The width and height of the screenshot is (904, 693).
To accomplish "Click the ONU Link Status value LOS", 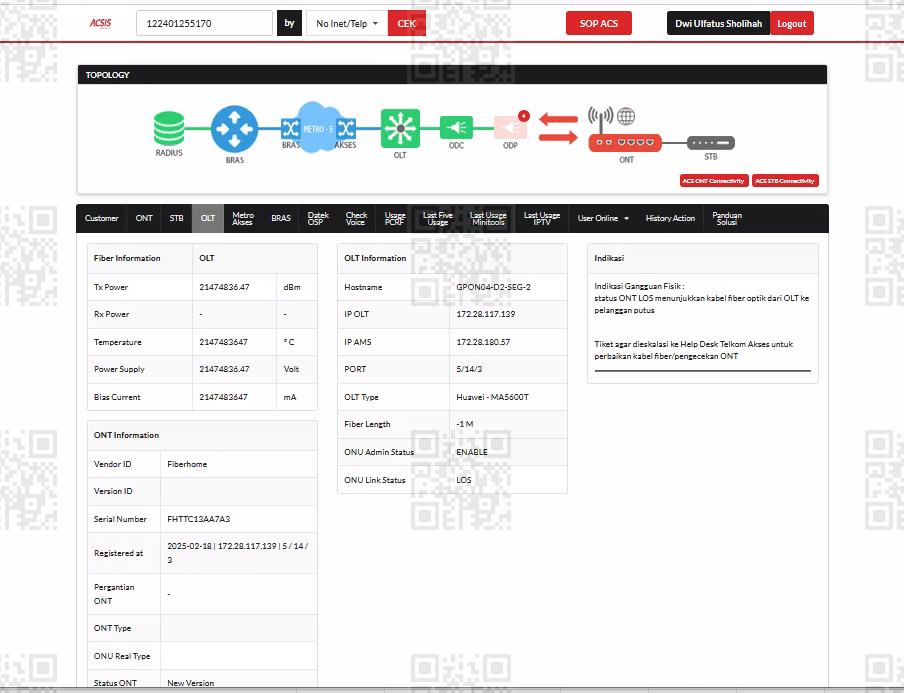I will coord(464,480).
